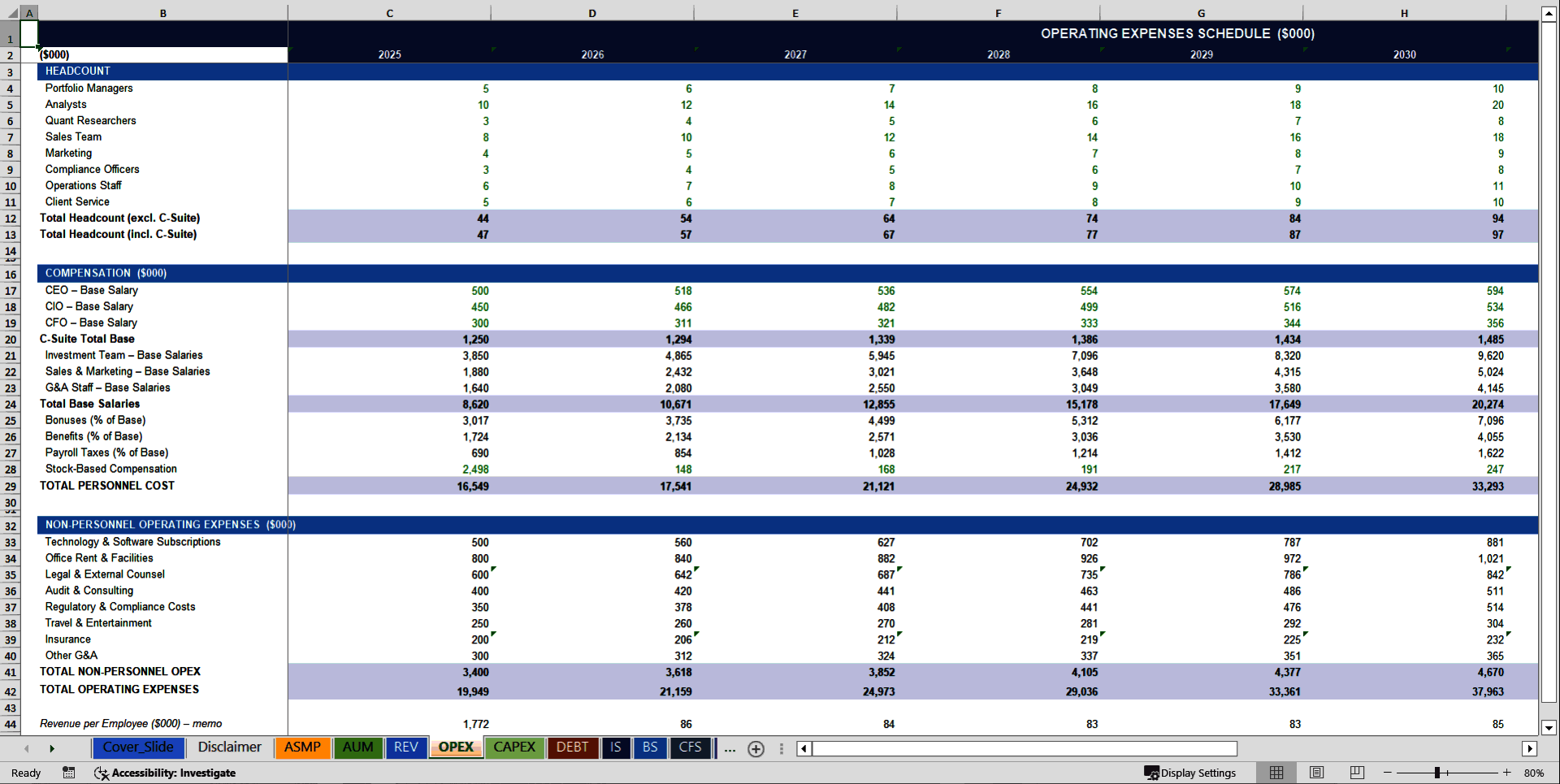This screenshot has width=1560, height=784.
Task: Select the AUM sheet tab
Action: [x=357, y=747]
